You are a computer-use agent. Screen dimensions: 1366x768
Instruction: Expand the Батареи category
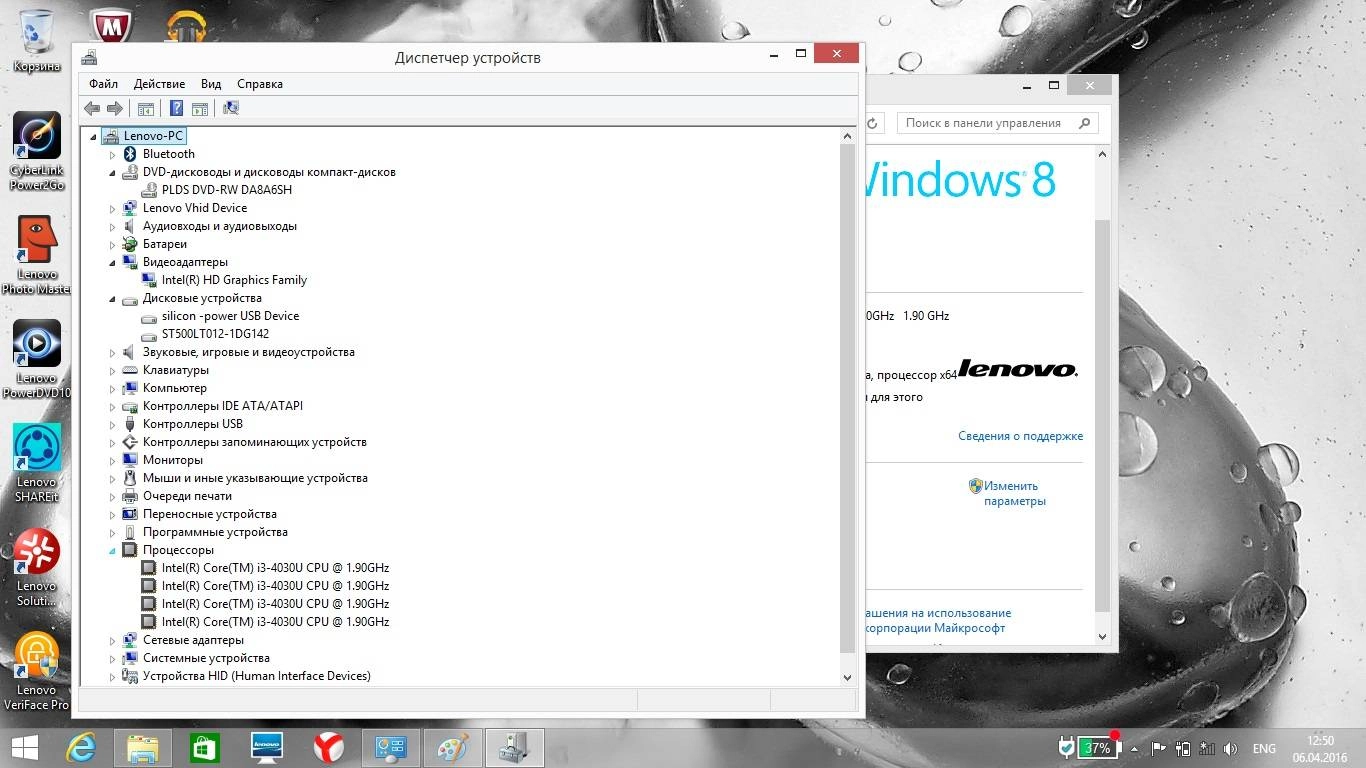click(112, 244)
